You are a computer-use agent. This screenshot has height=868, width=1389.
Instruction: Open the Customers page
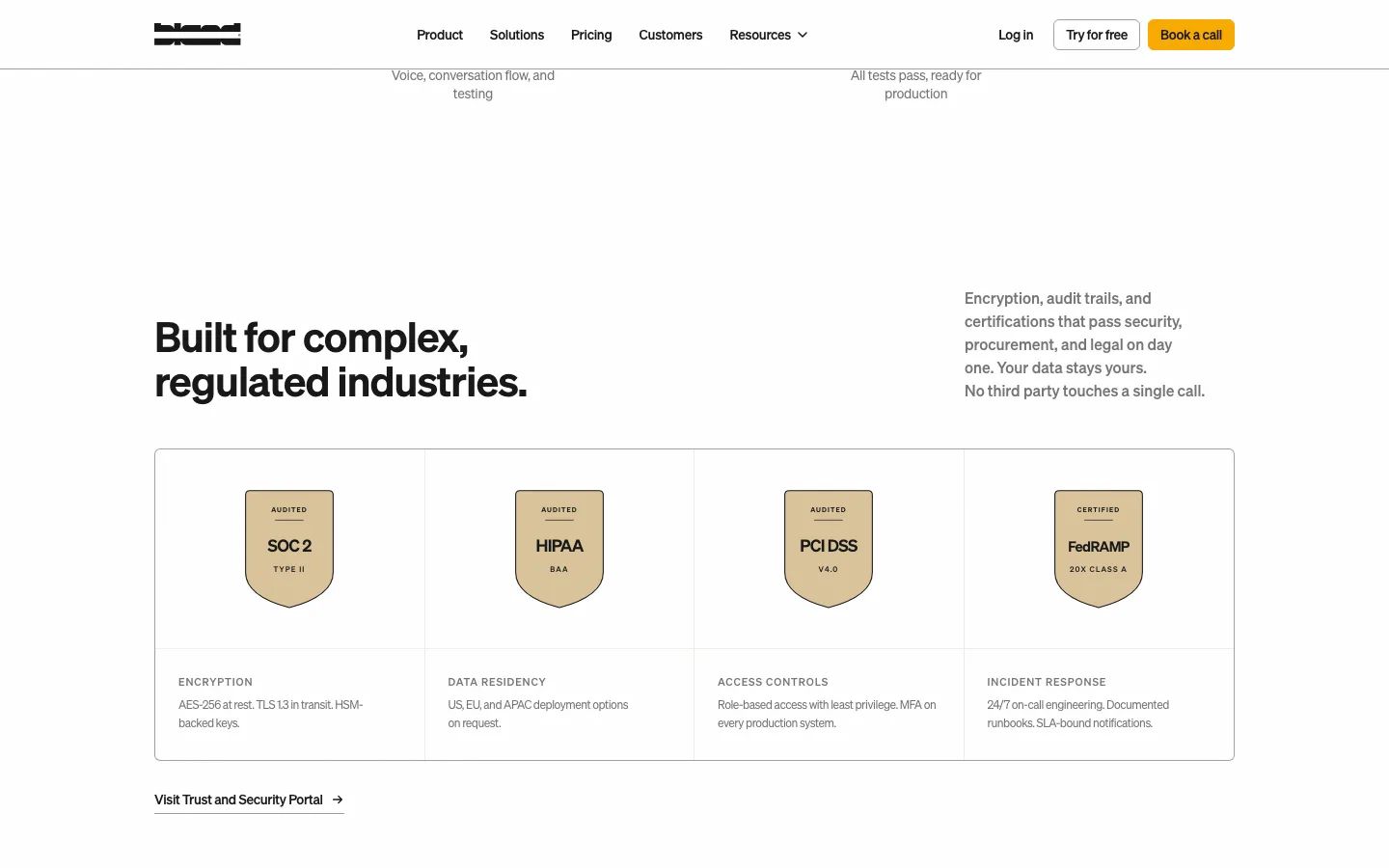point(670,35)
